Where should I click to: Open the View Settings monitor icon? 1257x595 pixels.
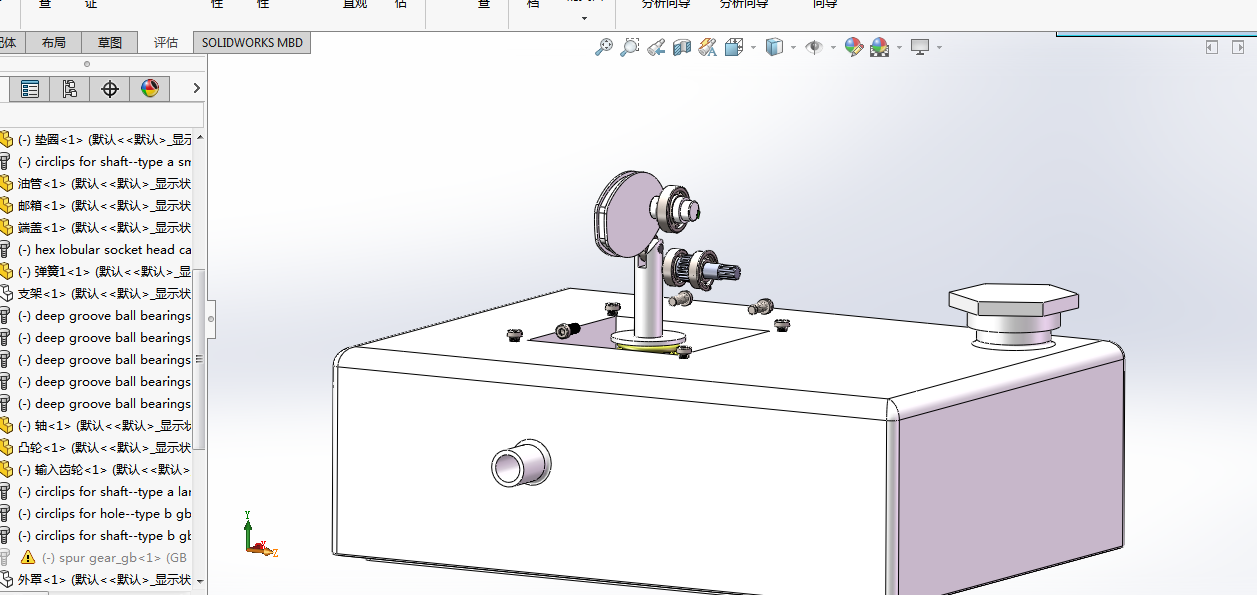click(920, 47)
